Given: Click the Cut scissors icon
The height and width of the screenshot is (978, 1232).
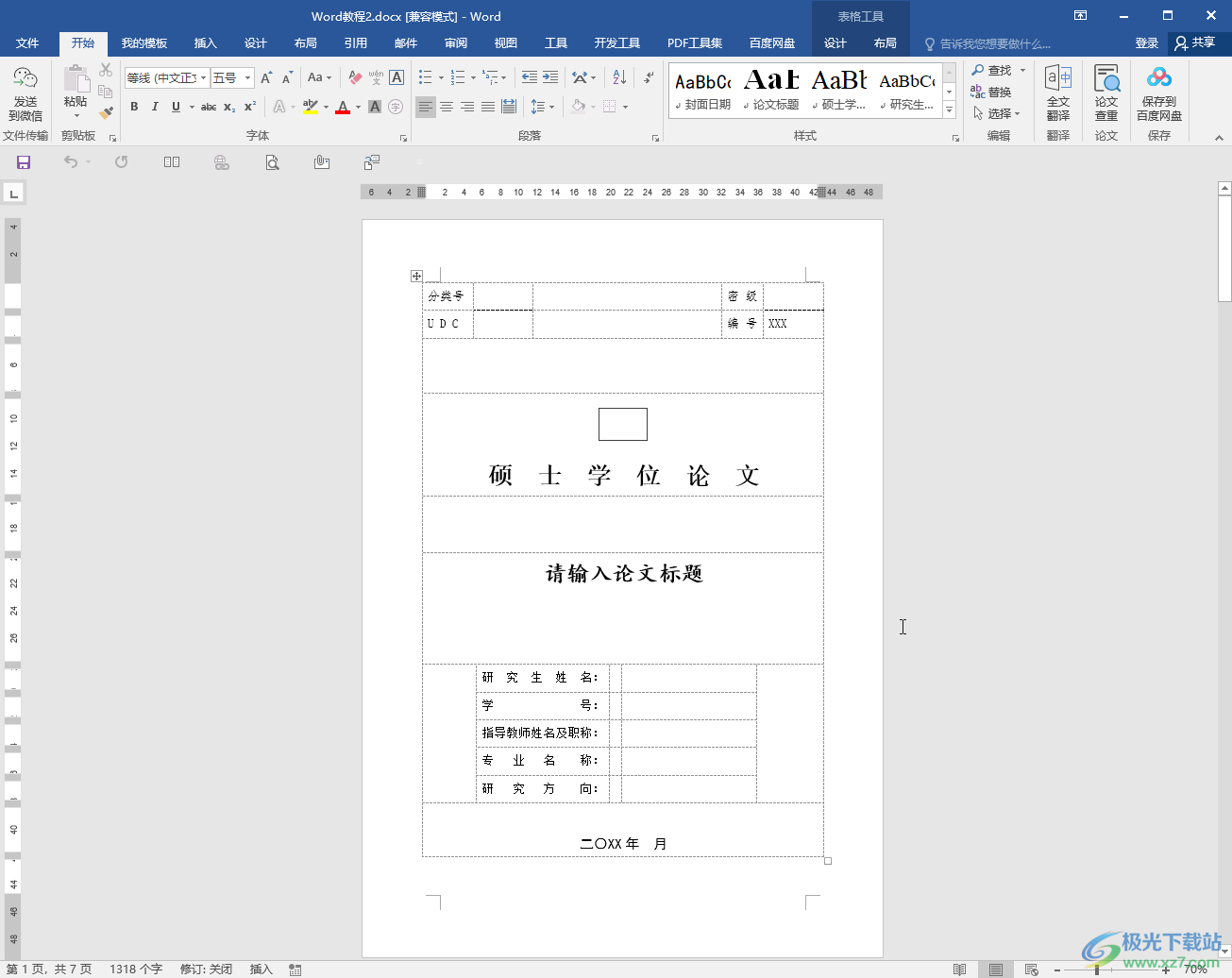Looking at the screenshot, I should (x=106, y=70).
